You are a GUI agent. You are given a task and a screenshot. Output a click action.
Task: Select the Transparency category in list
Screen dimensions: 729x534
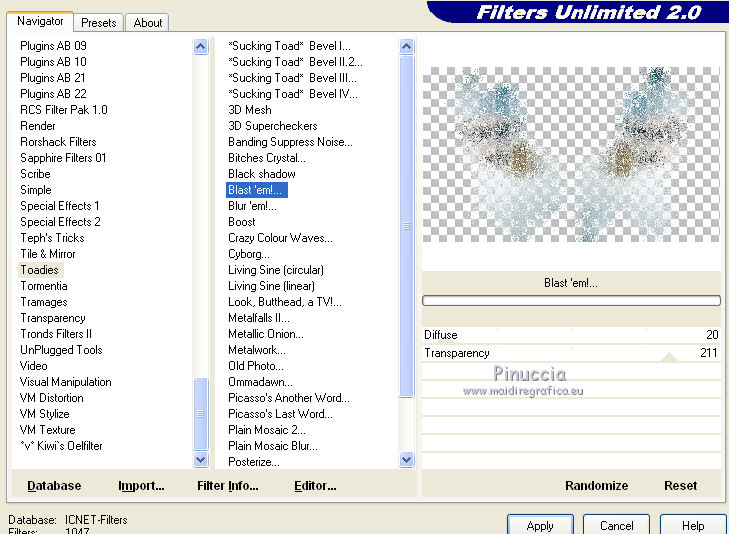53,318
